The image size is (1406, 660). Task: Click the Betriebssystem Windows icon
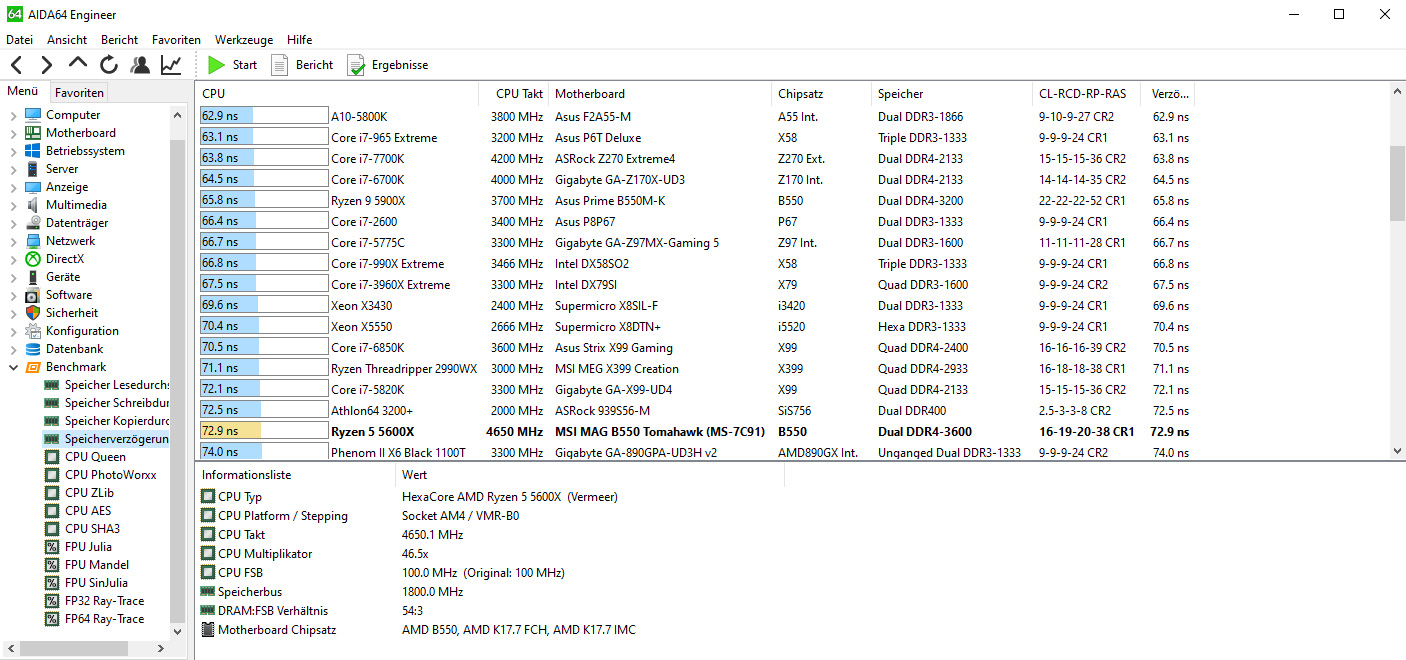click(33, 151)
